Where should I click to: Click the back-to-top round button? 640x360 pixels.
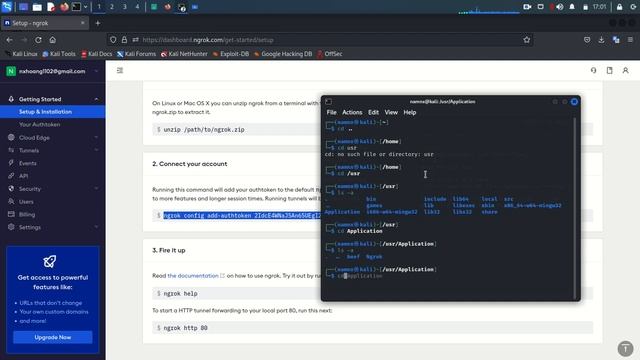[625, 349]
